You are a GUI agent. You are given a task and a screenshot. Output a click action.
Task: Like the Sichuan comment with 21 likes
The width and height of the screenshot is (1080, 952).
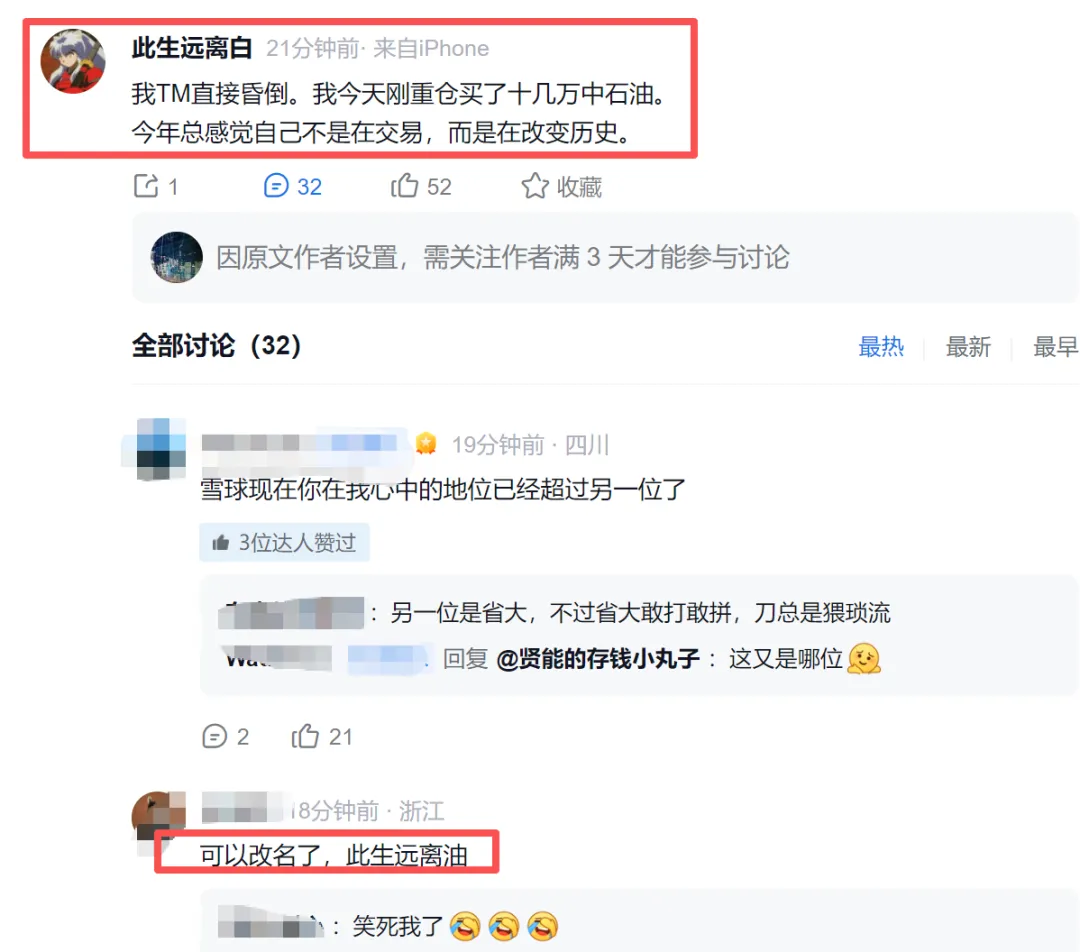[305, 736]
